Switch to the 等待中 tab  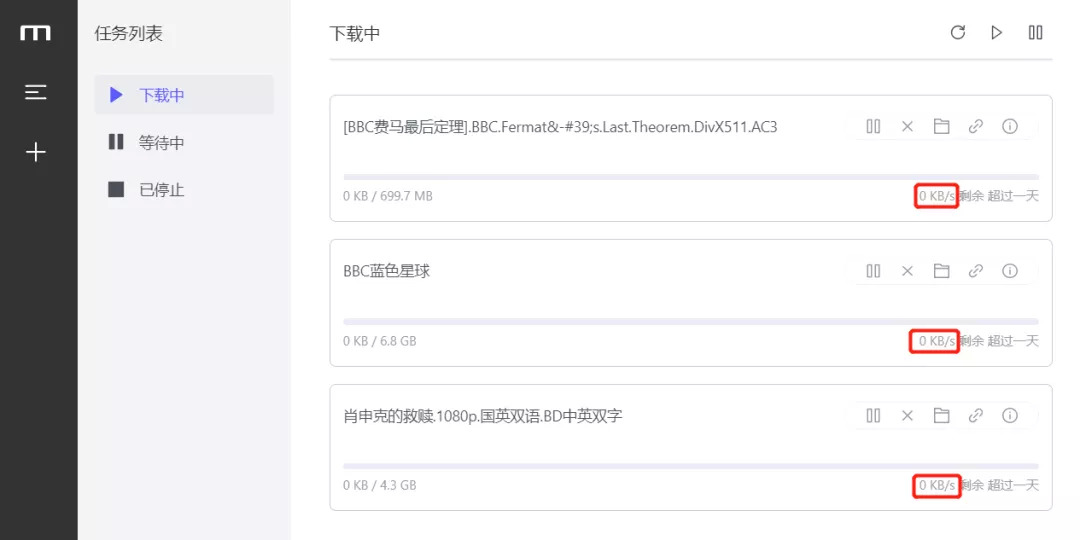161,142
